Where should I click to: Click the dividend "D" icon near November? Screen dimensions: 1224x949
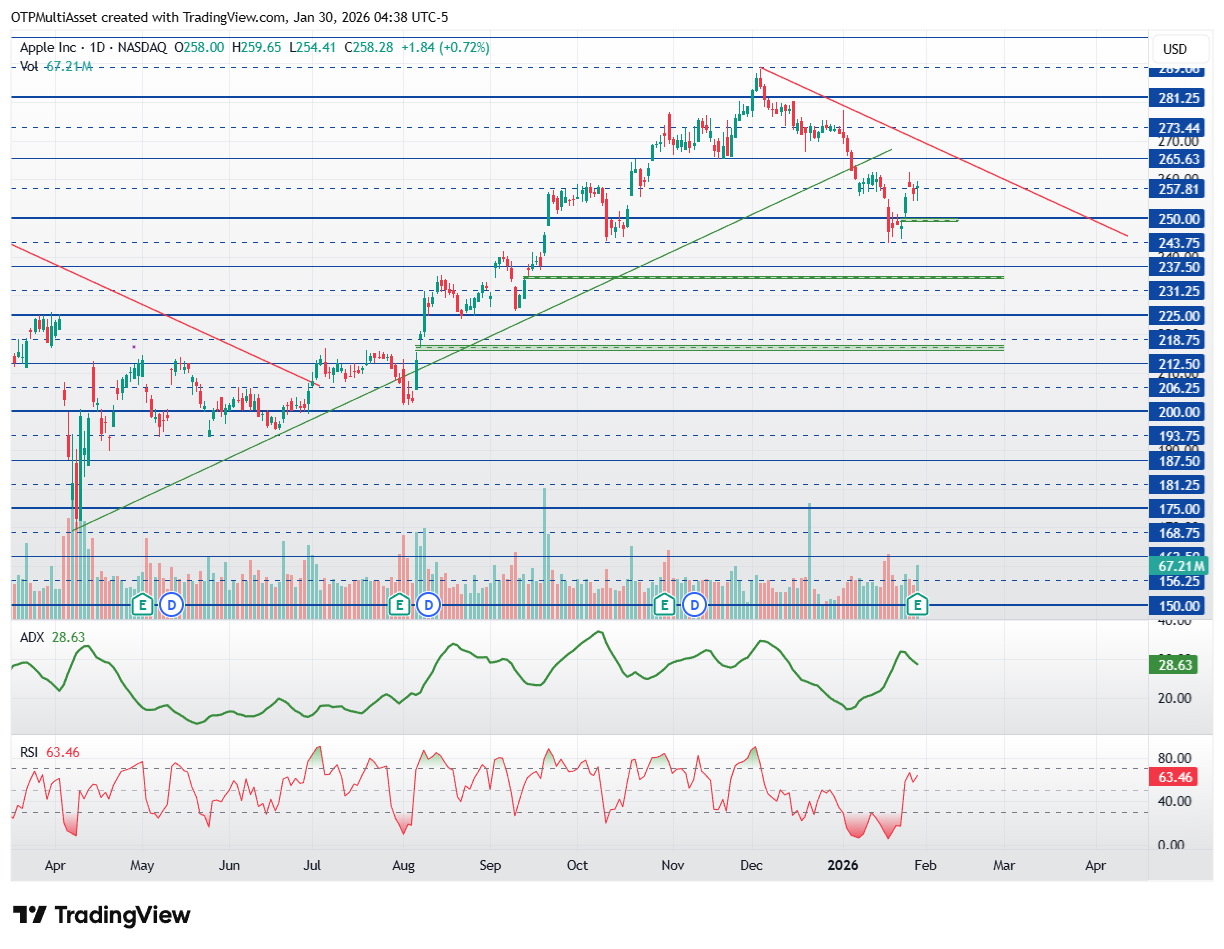tap(695, 604)
